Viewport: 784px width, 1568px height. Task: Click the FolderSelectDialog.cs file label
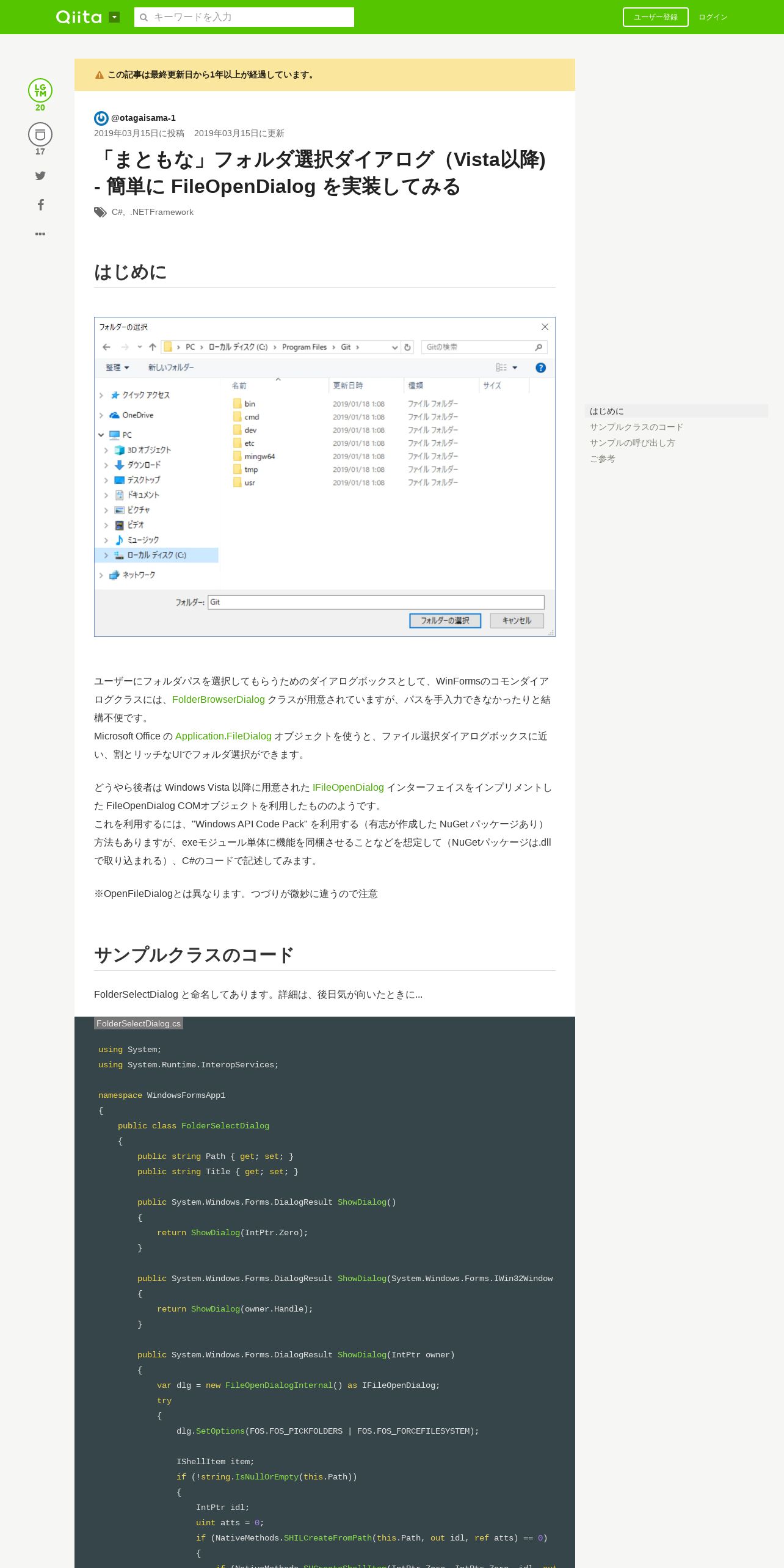(x=139, y=1023)
